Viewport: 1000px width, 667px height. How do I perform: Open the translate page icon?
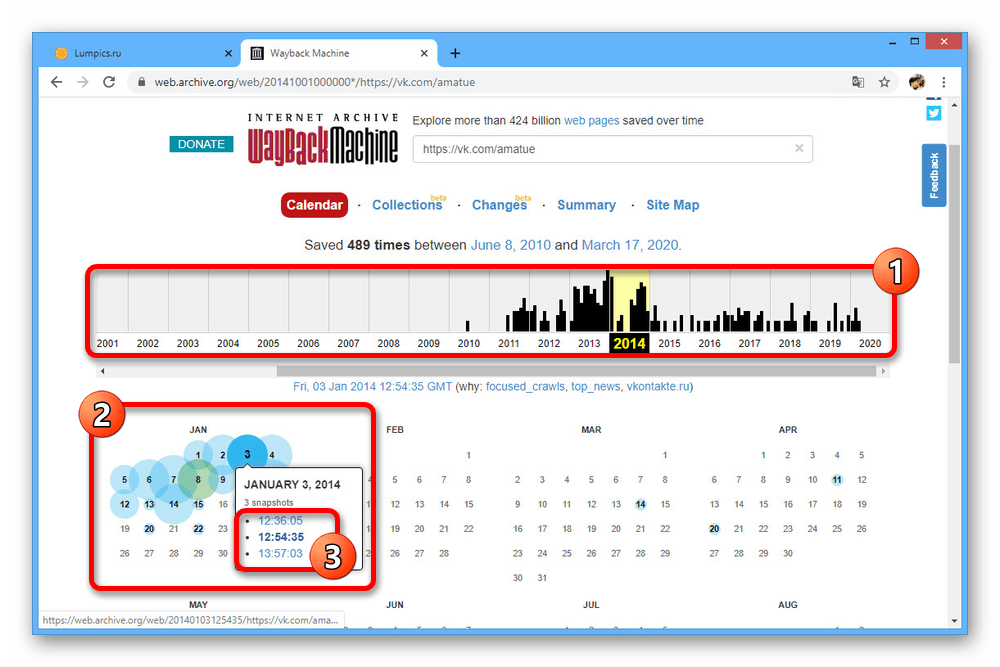(858, 82)
